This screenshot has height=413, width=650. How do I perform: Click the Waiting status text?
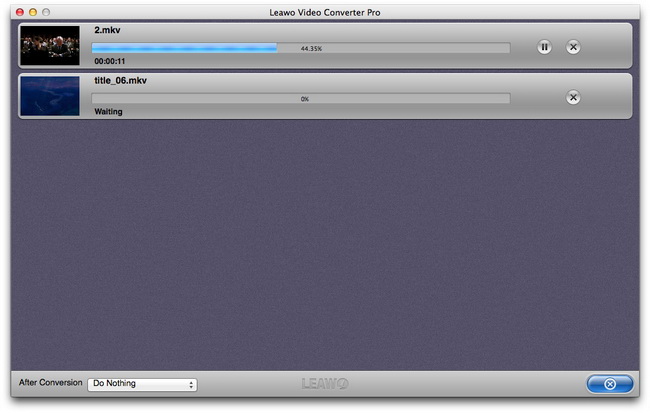108,112
